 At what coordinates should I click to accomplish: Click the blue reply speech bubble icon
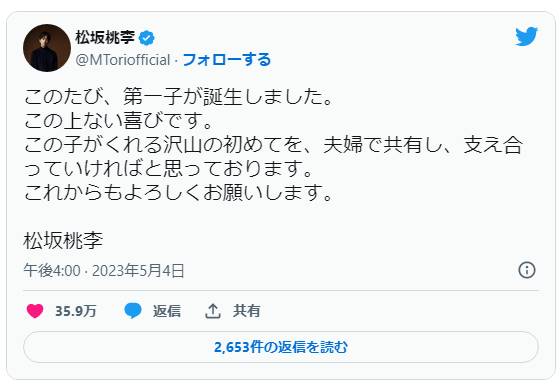click(x=133, y=310)
